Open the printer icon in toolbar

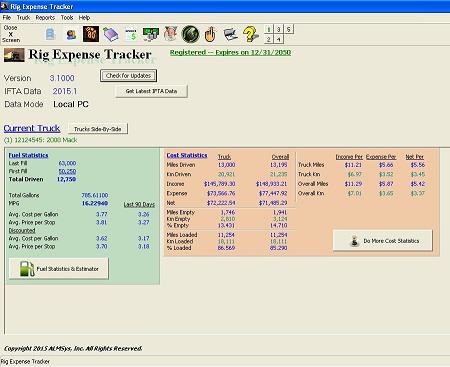click(x=231, y=34)
